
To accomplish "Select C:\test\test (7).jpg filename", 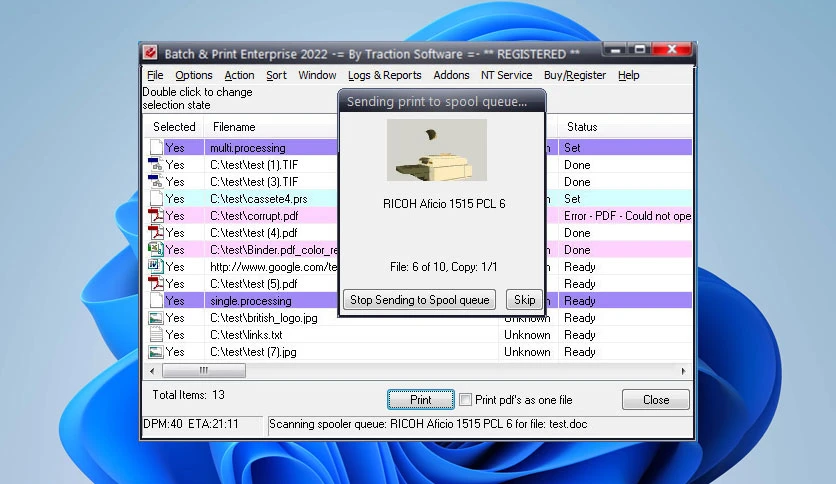I will point(253,352).
